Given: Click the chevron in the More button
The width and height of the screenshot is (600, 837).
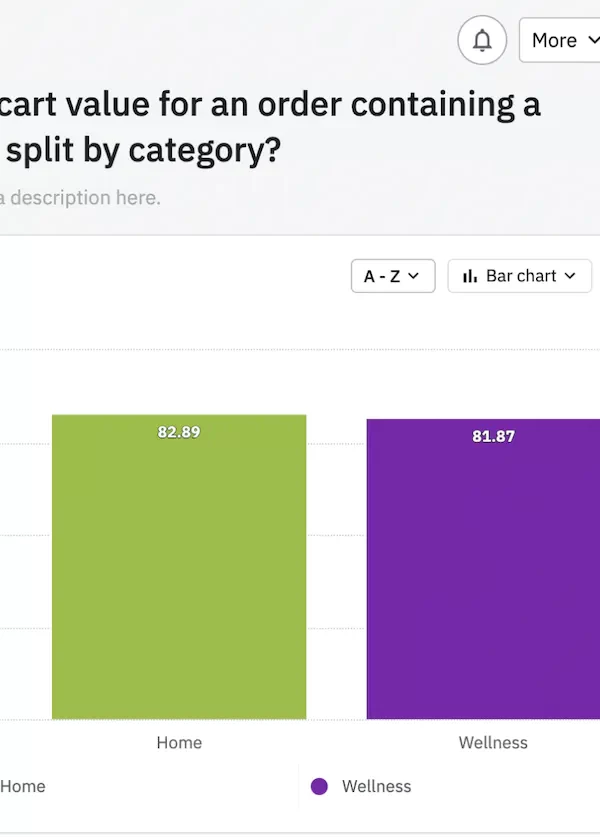Looking at the screenshot, I should (x=594, y=40).
